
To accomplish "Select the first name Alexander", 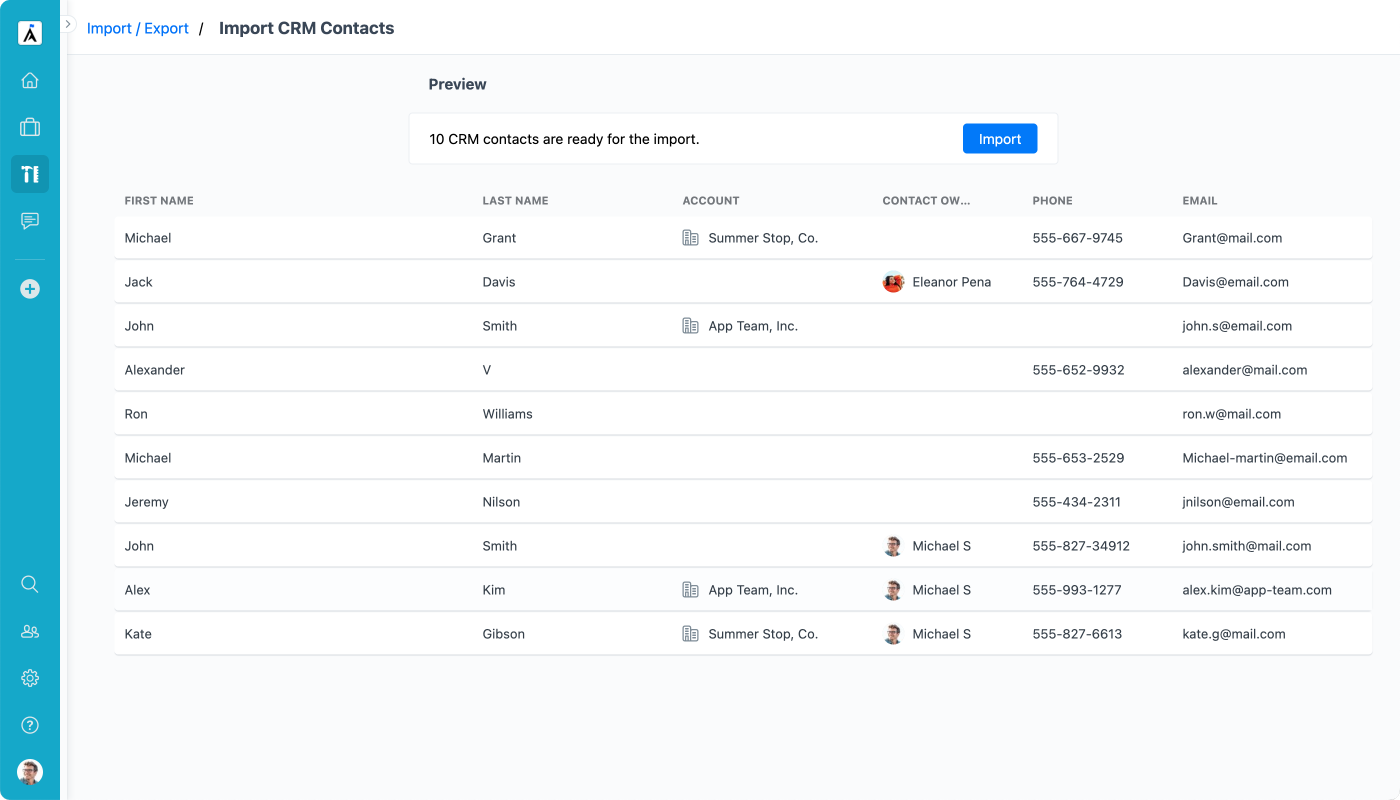I will 155,370.
